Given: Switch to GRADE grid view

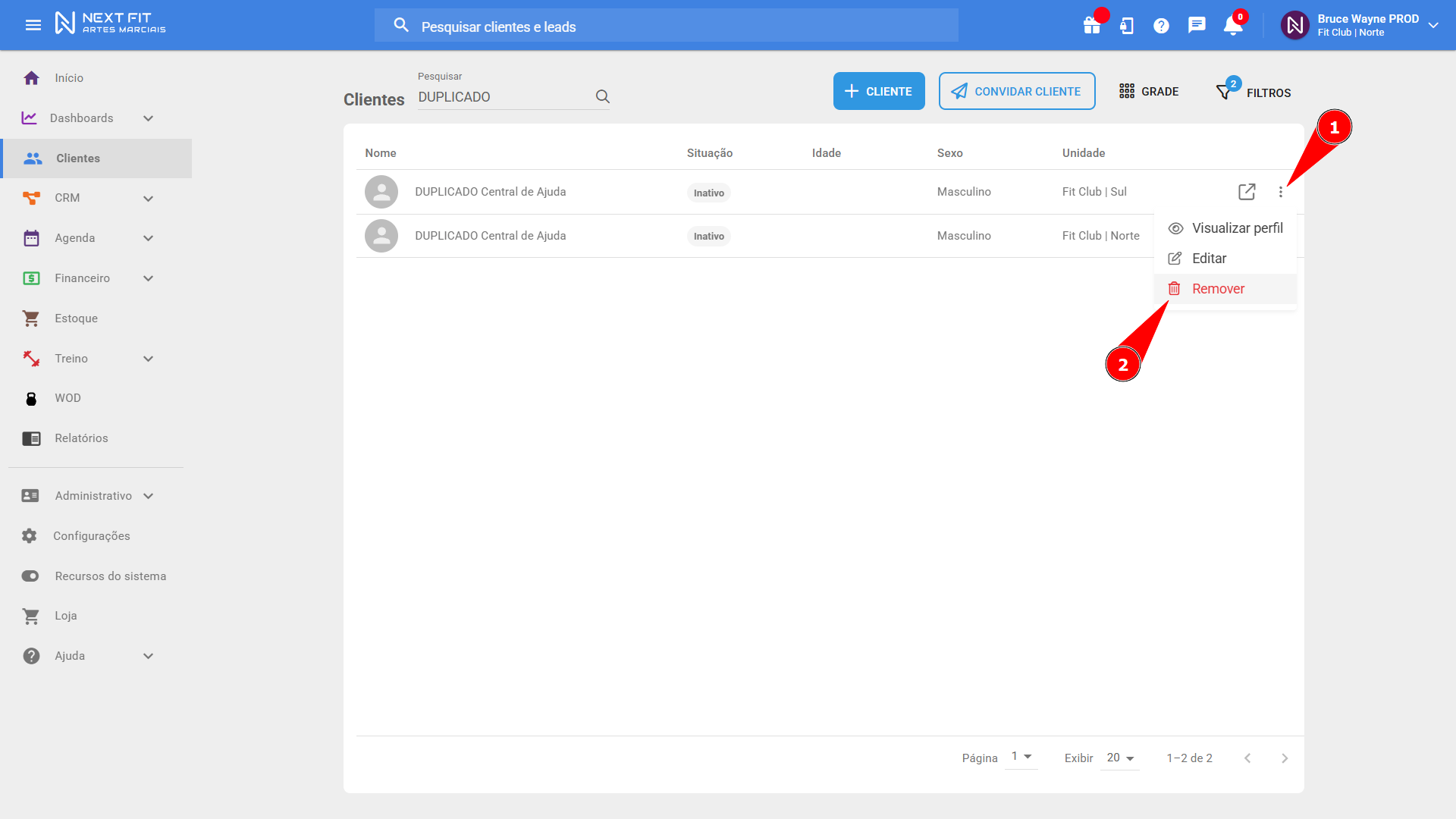Looking at the screenshot, I should point(1149,91).
